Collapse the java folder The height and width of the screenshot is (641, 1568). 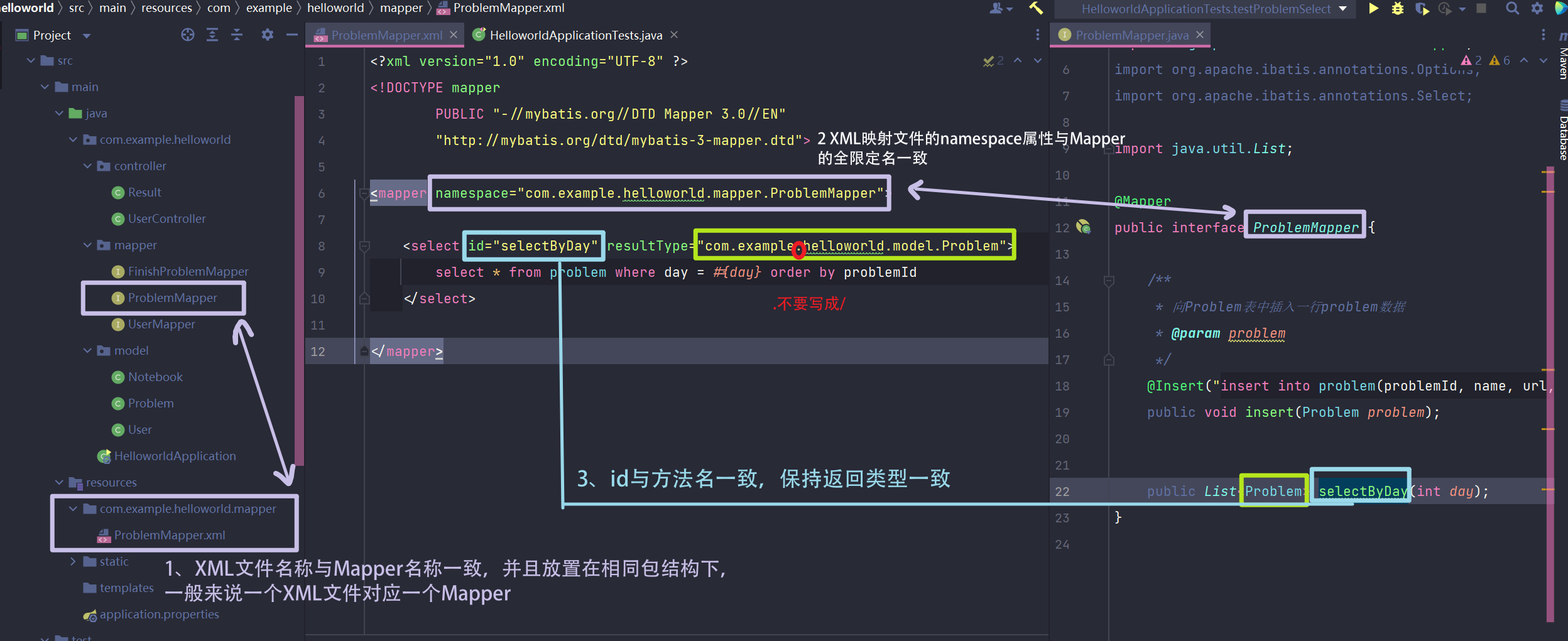tap(59, 114)
